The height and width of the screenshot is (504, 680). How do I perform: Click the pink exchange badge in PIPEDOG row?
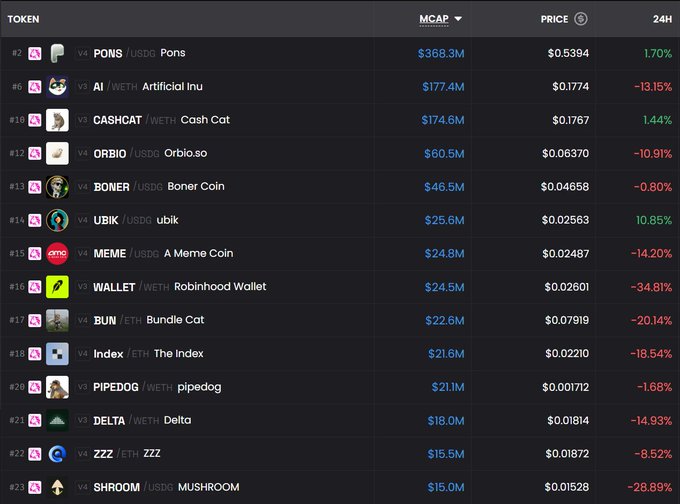click(35, 387)
